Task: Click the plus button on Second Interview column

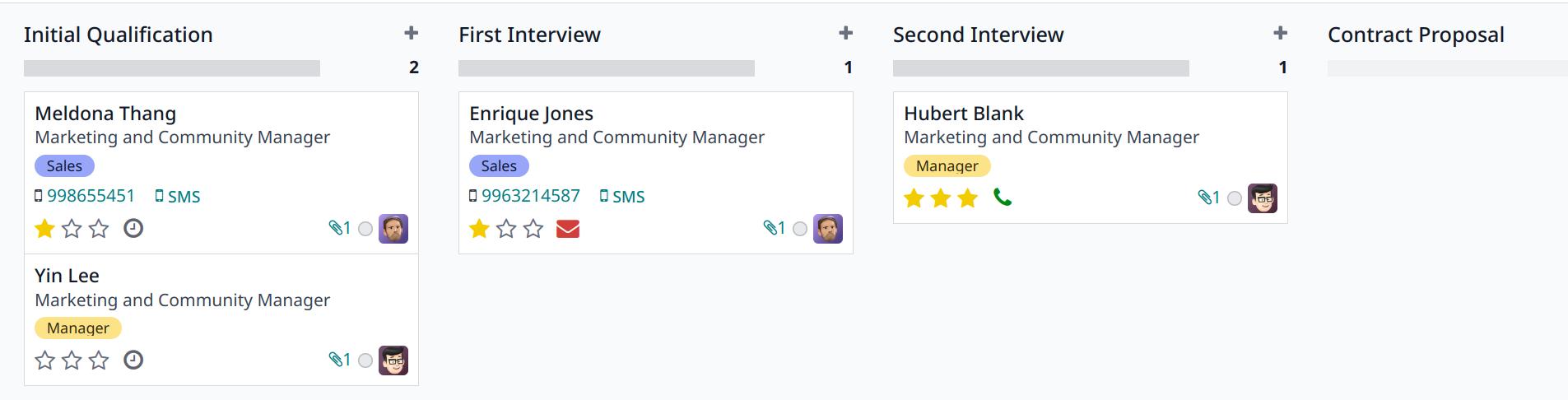Action: point(1281,33)
